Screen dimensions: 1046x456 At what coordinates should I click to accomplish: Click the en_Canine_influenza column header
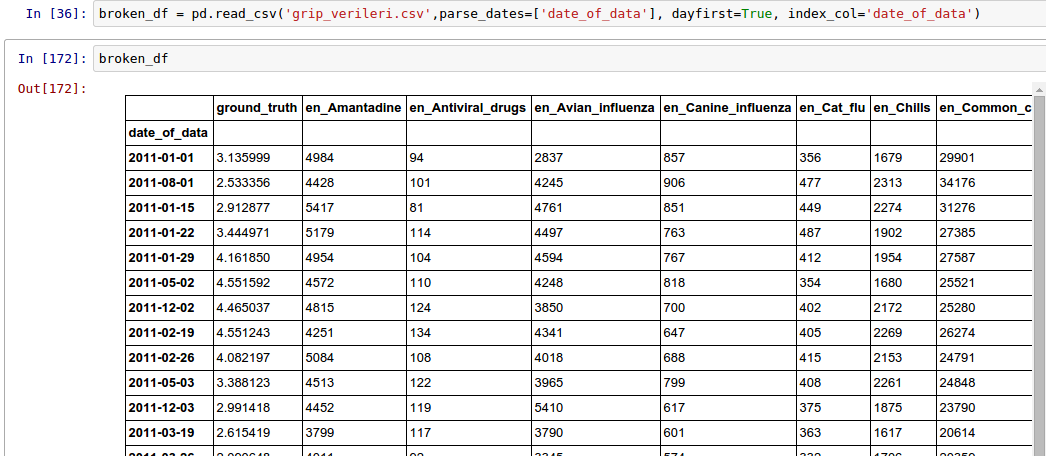pos(727,108)
